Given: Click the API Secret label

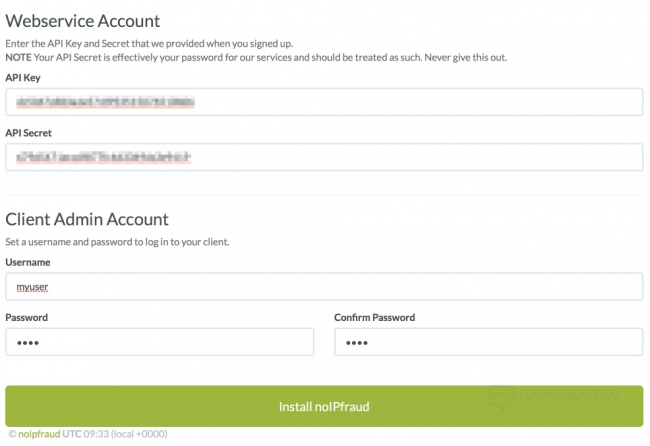Looking at the screenshot, I should (x=28, y=131).
